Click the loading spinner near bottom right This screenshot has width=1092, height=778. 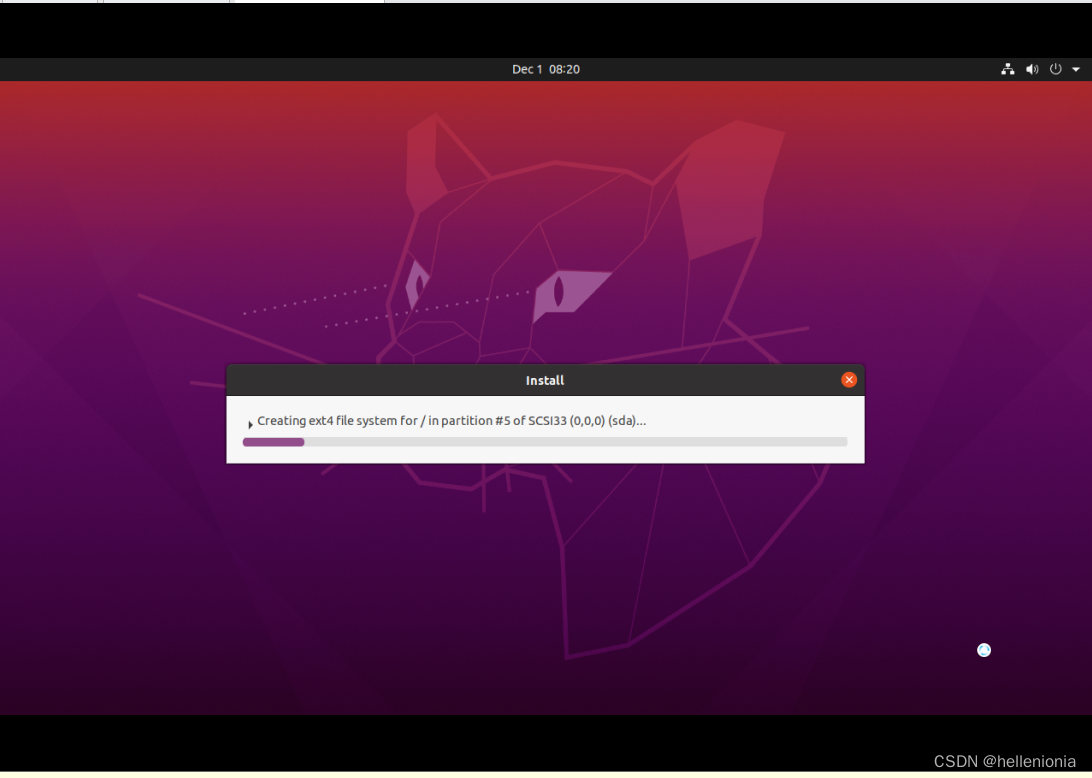tap(983, 650)
